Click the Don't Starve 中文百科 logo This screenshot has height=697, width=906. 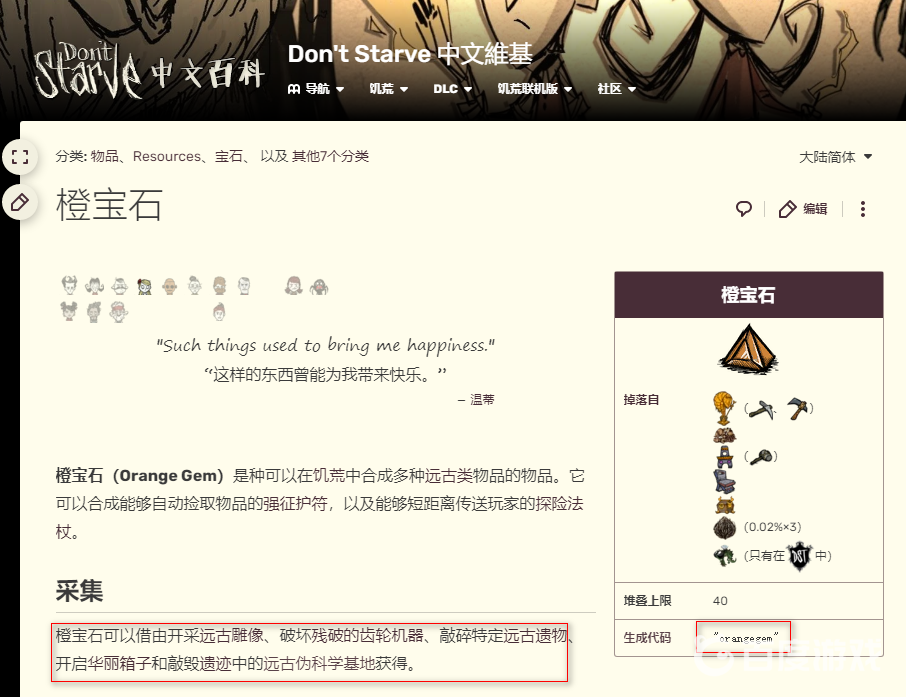pos(149,71)
